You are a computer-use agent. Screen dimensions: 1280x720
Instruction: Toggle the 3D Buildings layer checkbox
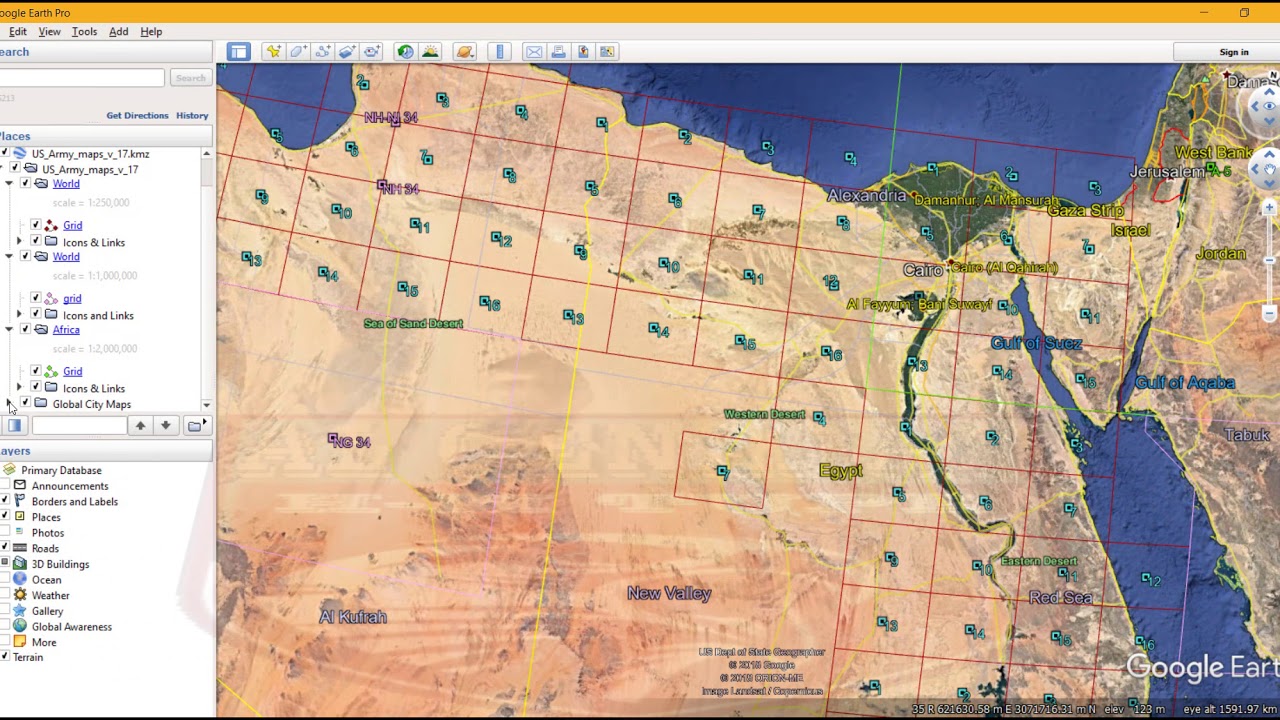point(4,564)
